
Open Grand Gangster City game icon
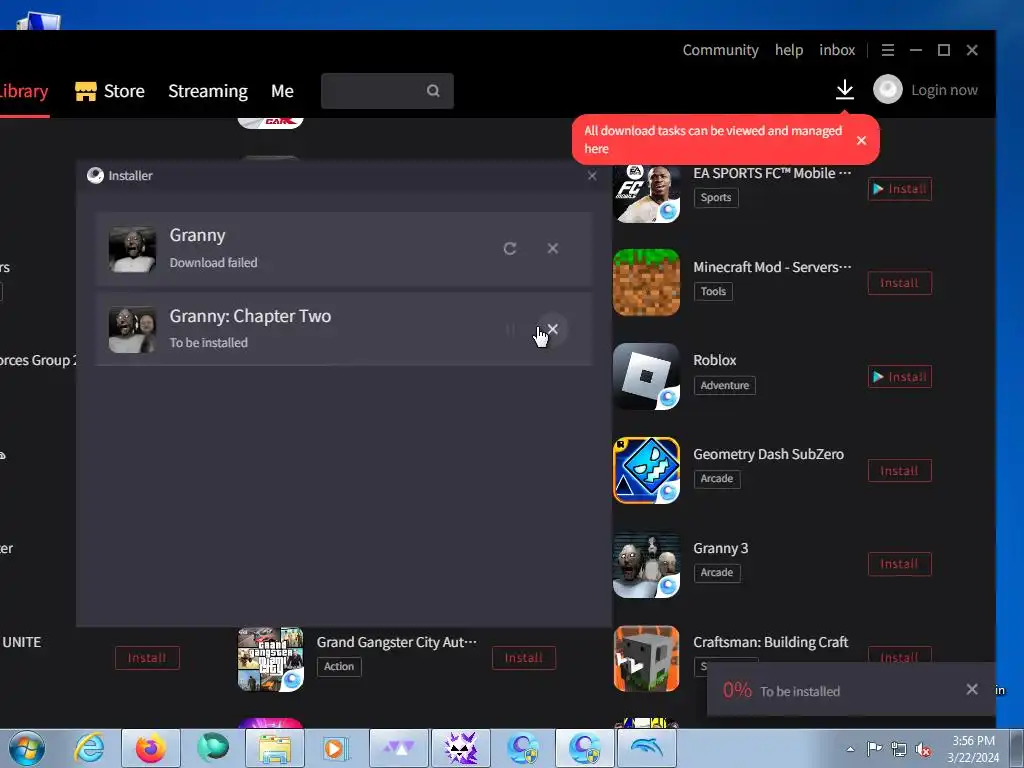pos(270,659)
